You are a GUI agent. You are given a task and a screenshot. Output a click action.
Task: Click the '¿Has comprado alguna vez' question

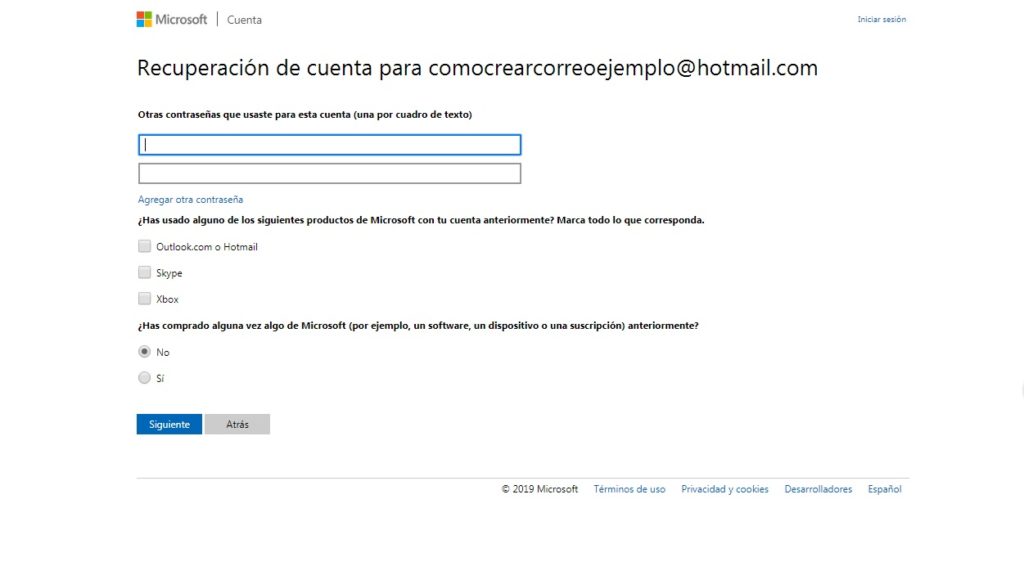(418, 325)
